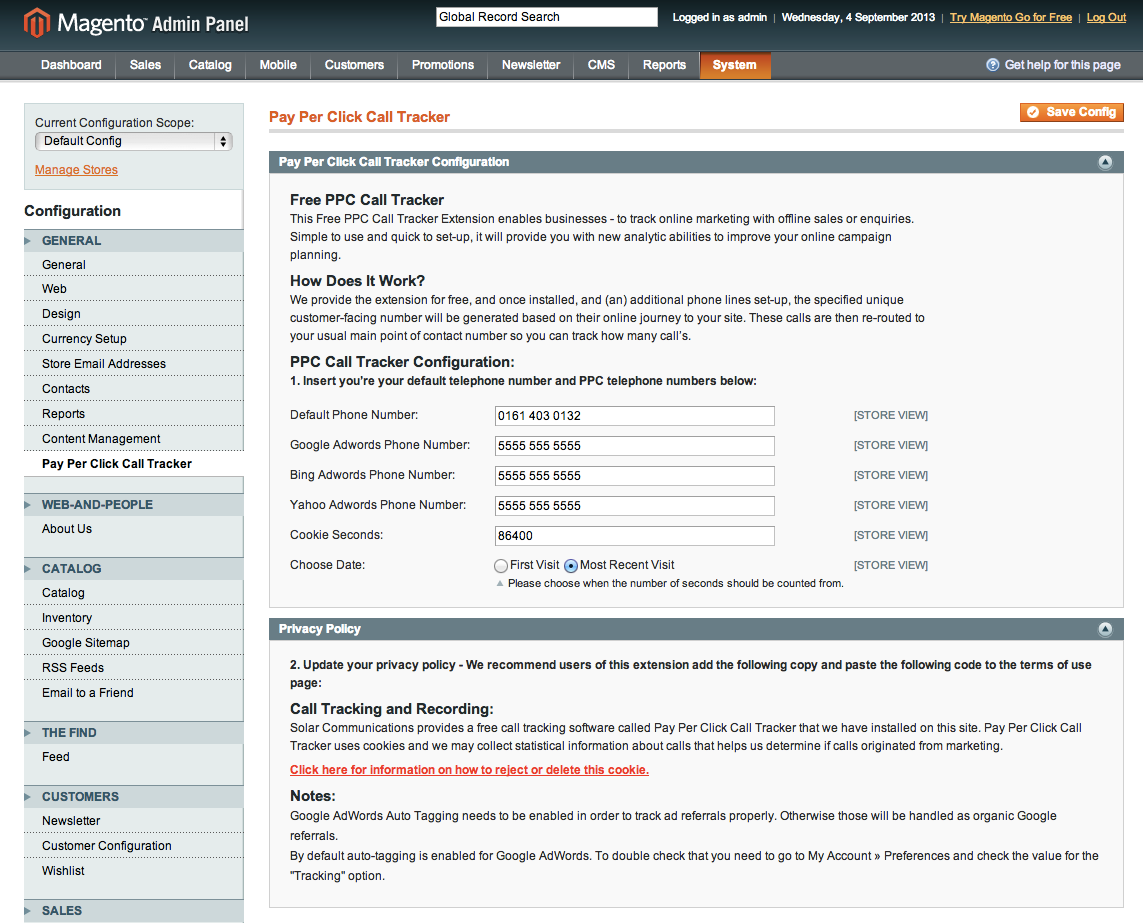Click the Global Record Search field

click(x=547, y=17)
